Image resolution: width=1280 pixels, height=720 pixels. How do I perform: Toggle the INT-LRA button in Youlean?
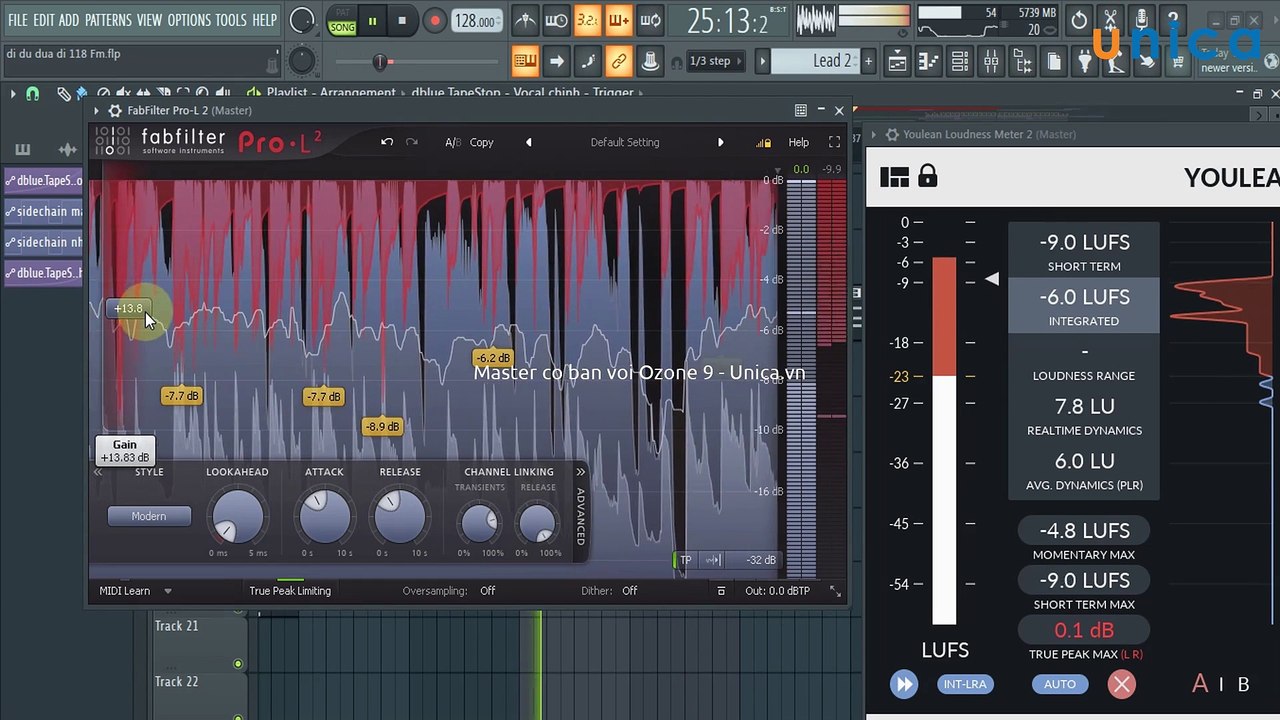click(965, 684)
